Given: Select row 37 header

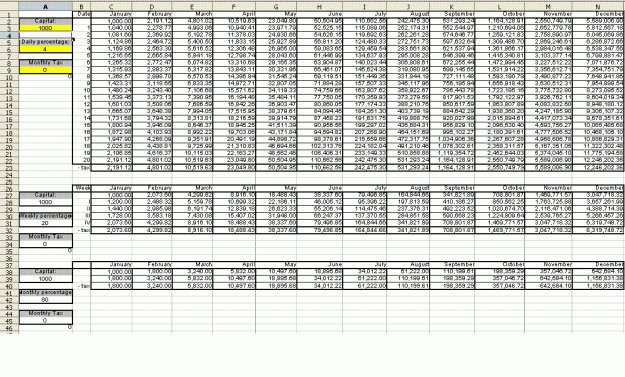Looking at the screenshot, I should point(9,265).
